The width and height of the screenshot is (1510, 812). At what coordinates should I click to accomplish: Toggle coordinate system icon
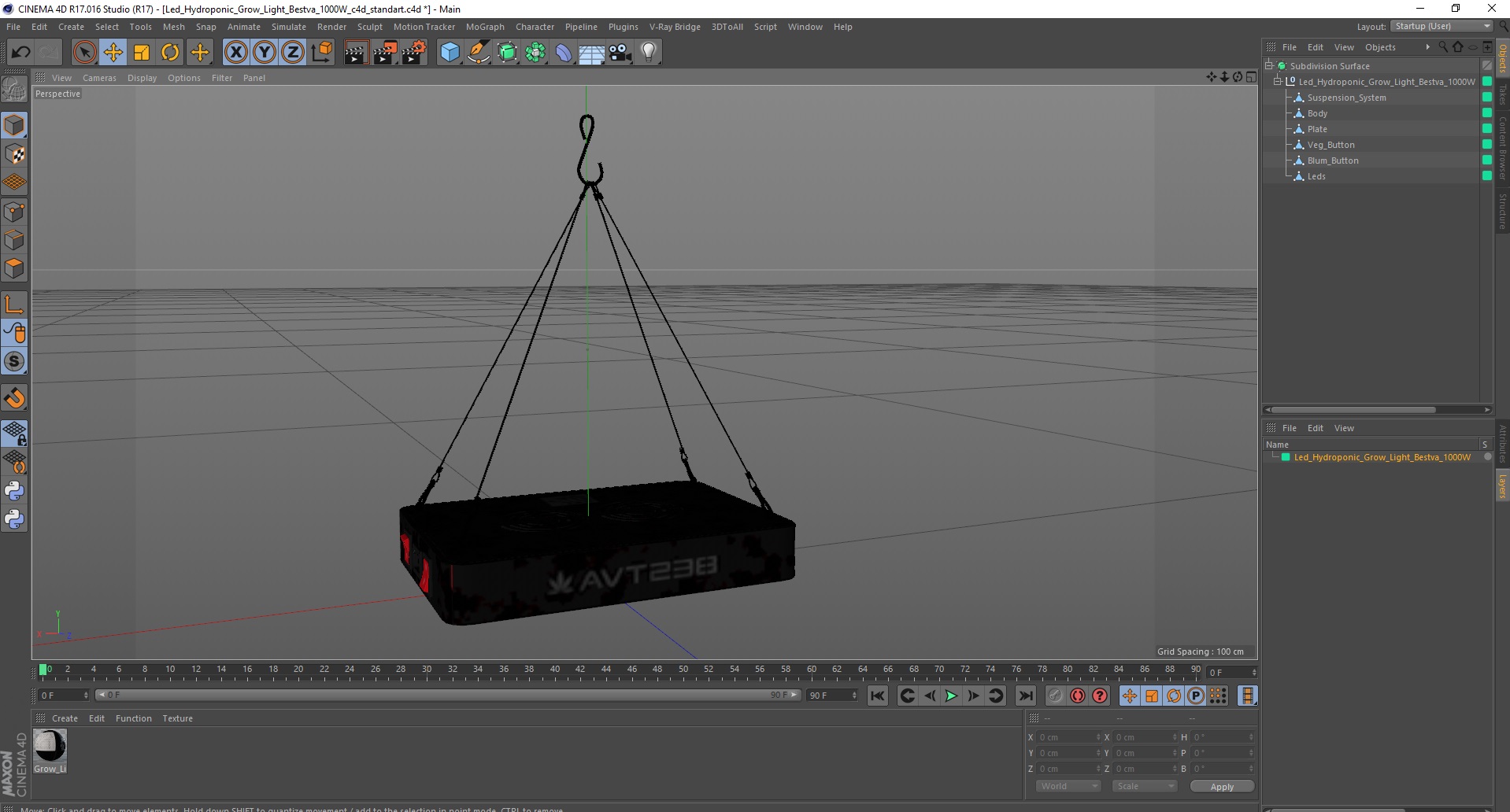pyautogui.click(x=321, y=53)
